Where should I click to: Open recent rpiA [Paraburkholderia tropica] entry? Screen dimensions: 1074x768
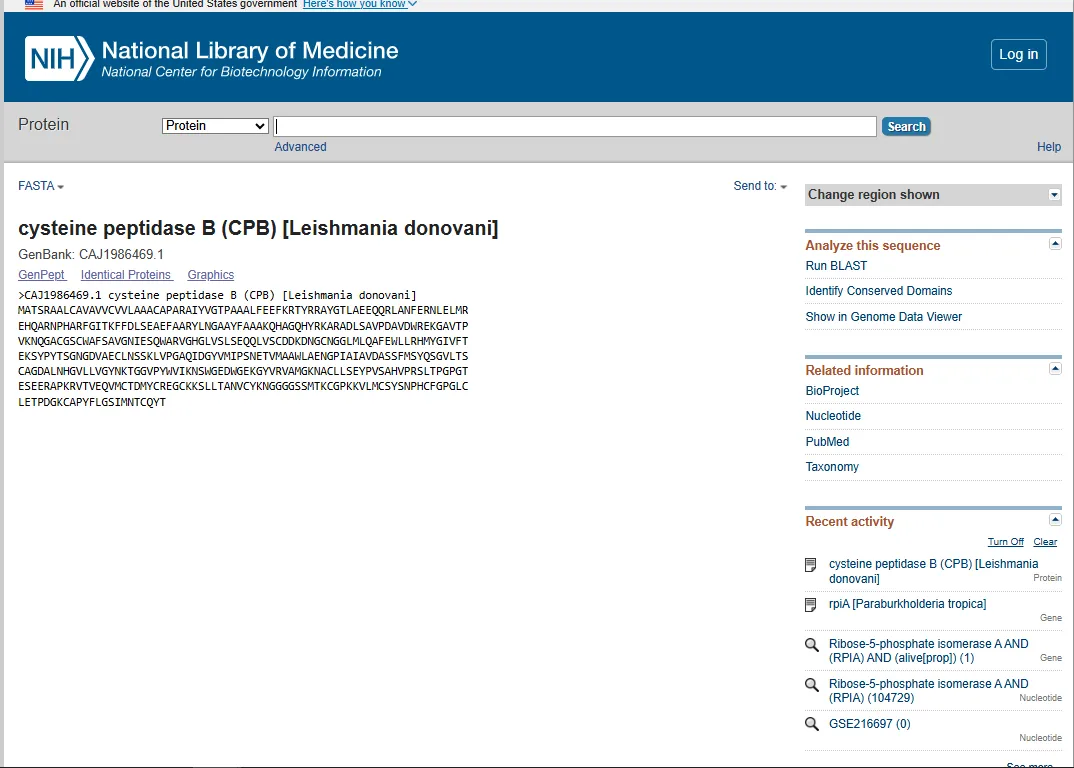[x=908, y=604]
